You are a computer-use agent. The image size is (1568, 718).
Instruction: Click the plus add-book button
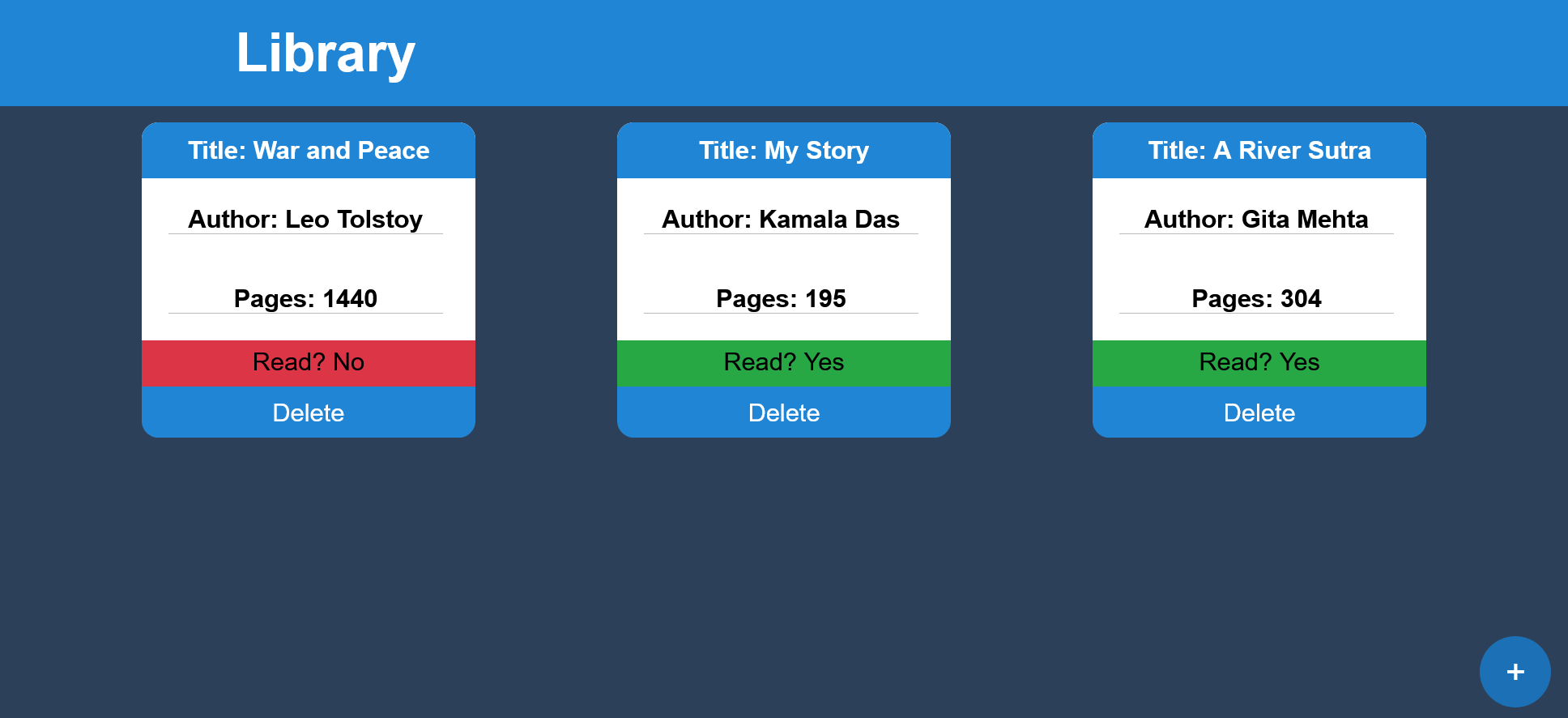1515,672
